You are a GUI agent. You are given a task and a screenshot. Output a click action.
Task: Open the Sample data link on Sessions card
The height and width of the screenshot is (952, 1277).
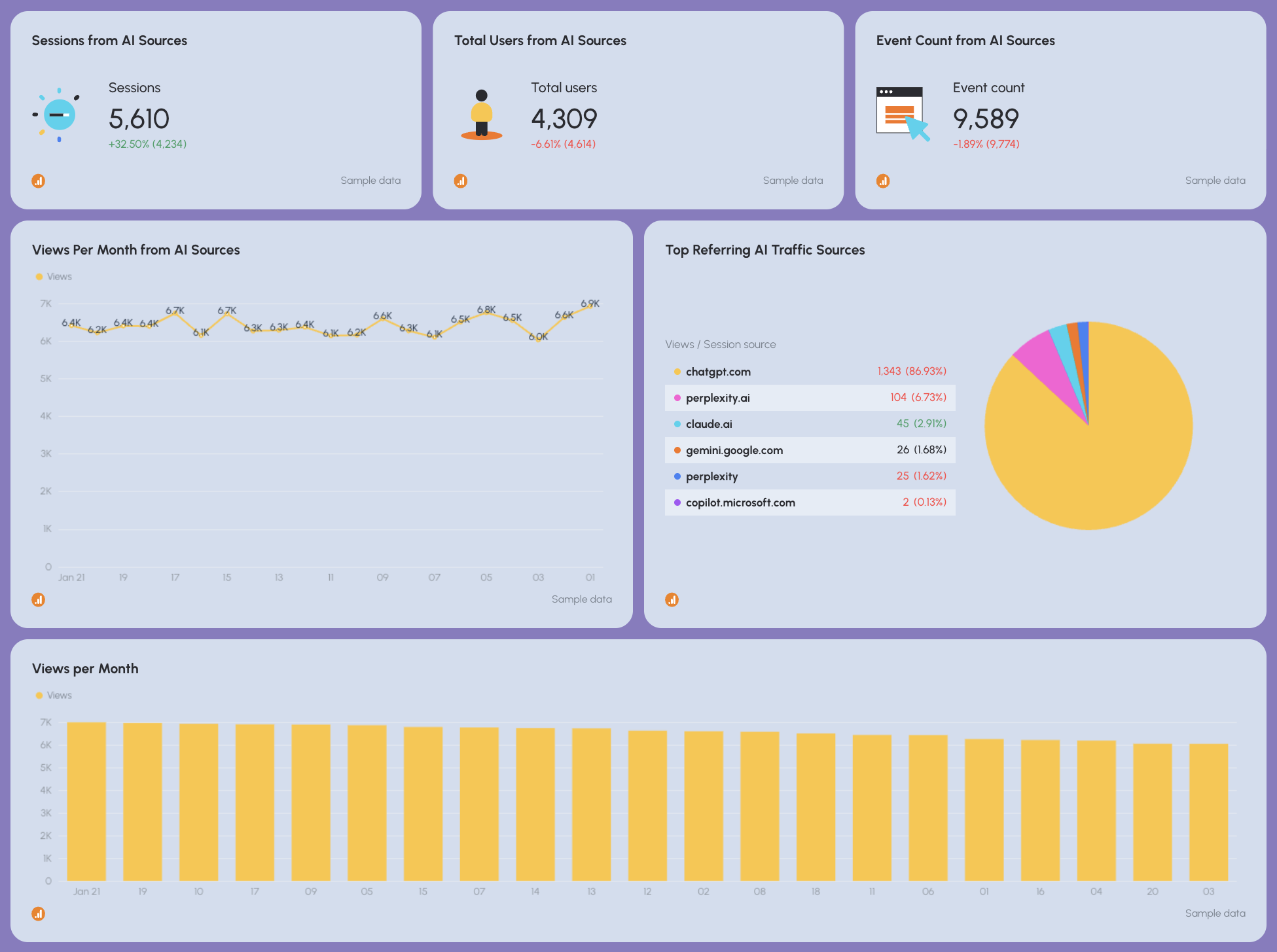370,181
